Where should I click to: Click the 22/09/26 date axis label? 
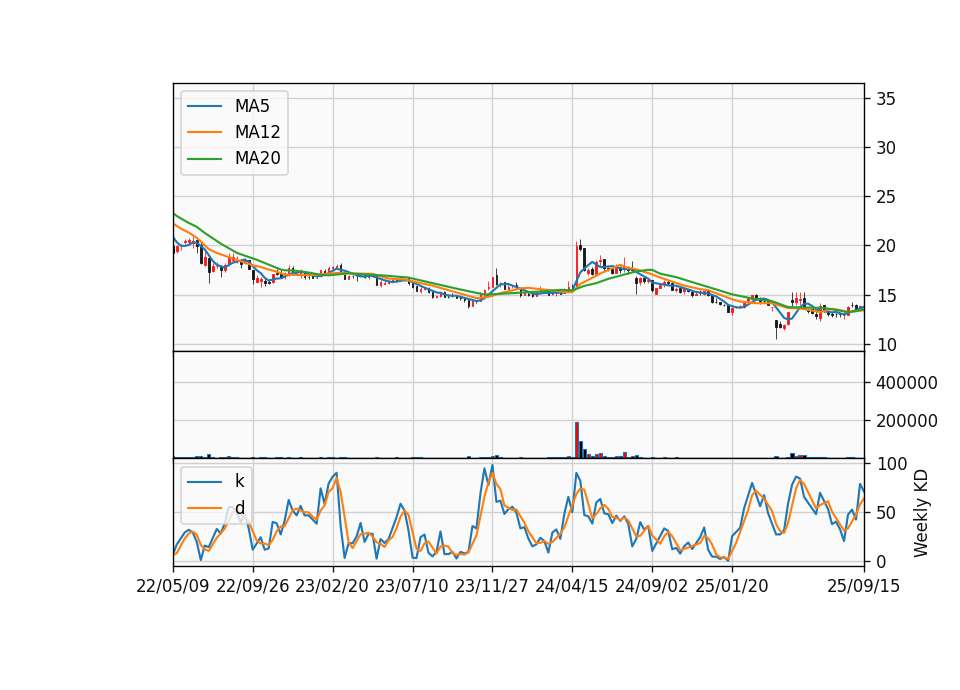[253, 586]
